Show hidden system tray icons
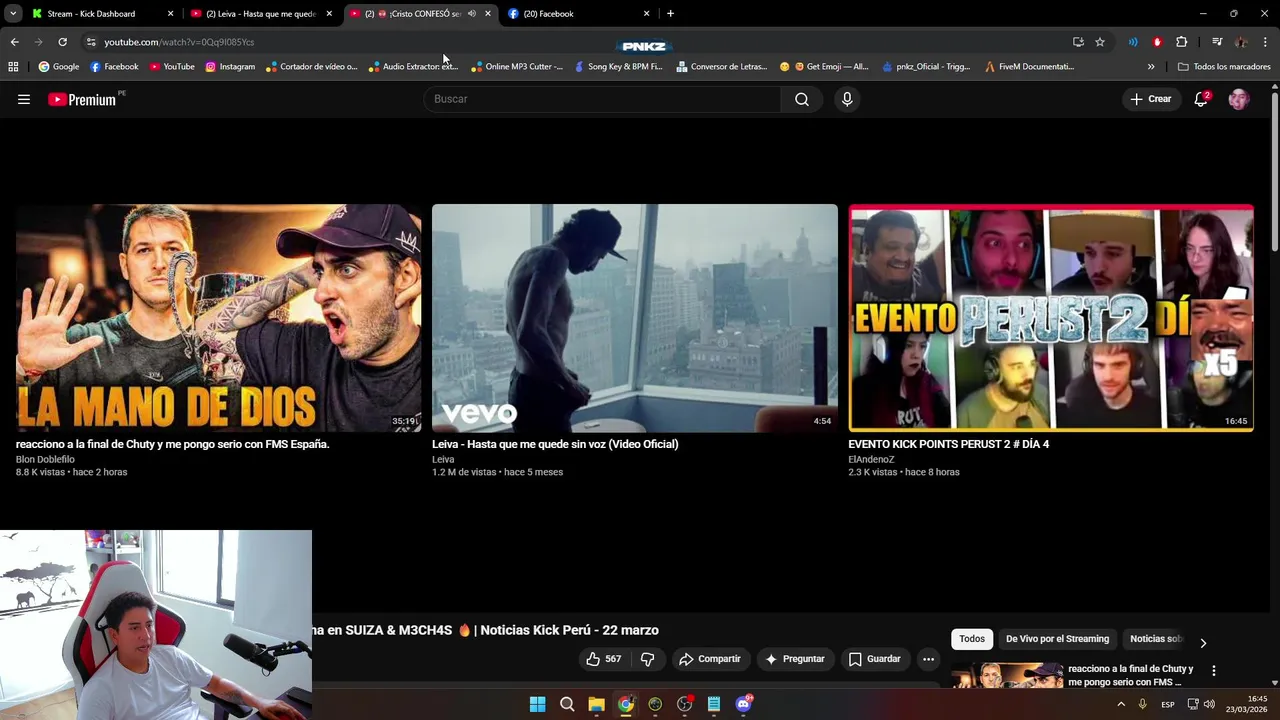The image size is (1280, 720). click(1121, 704)
